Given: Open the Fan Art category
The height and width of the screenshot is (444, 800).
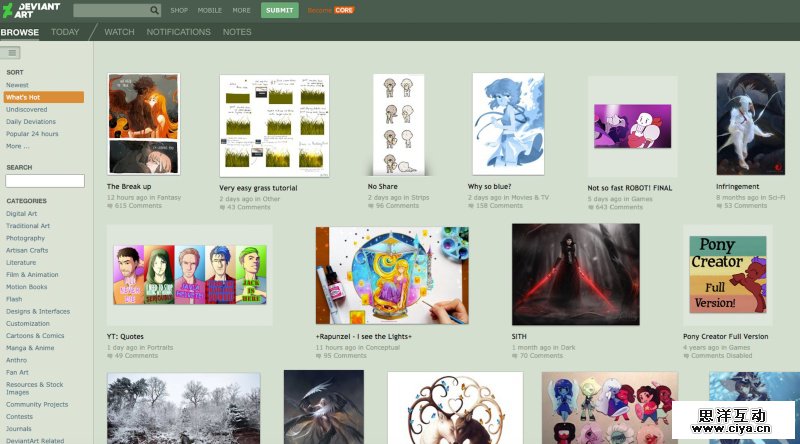Looking at the screenshot, I should pyautogui.click(x=17, y=373).
